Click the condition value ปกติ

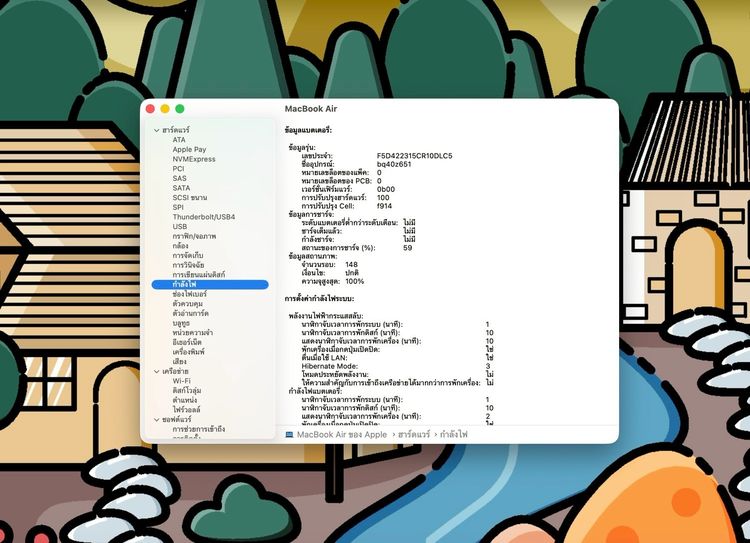pyautogui.click(x=352, y=273)
